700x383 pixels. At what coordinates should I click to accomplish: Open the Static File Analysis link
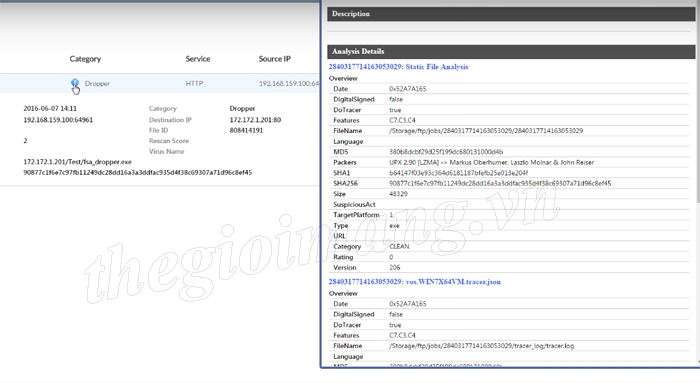click(398, 67)
